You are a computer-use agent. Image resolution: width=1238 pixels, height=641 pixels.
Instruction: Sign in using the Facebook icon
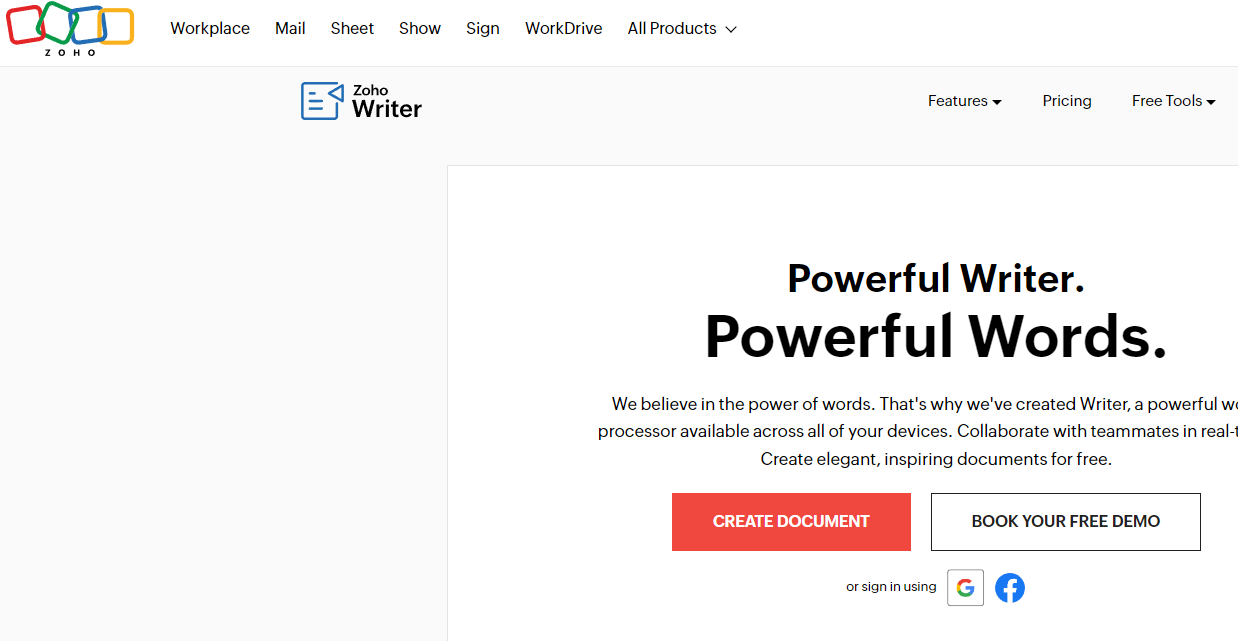click(x=1009, y=587)
